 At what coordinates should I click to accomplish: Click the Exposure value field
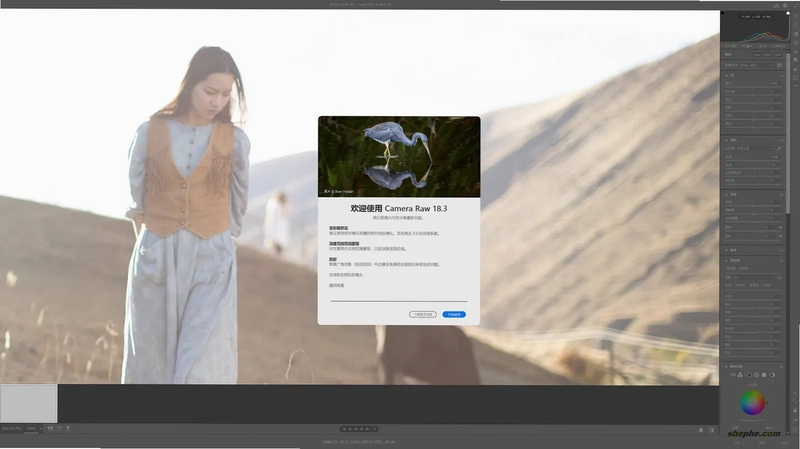(x=776, y=84)
